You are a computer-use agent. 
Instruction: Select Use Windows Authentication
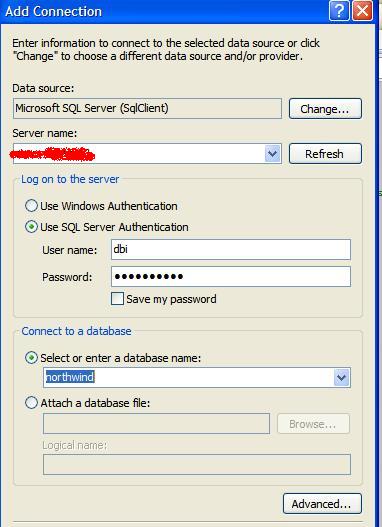pos(31,206)
